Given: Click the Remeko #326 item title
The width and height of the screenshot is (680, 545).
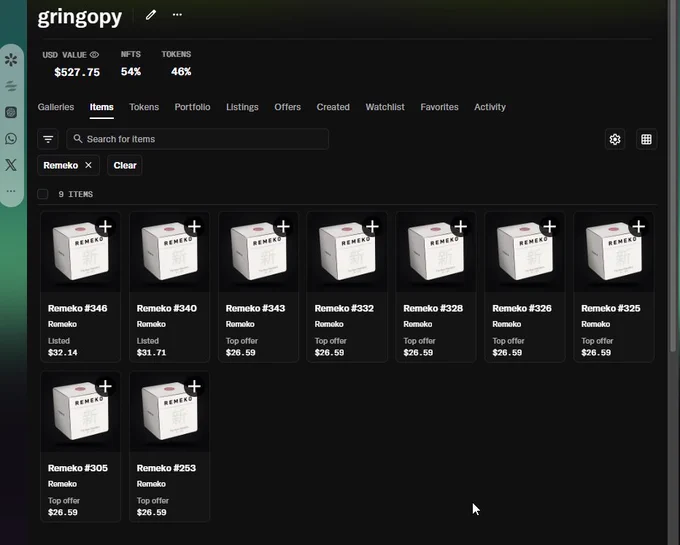Looking at the screenshot, I should pyautogui.click(x=522, y=308).
